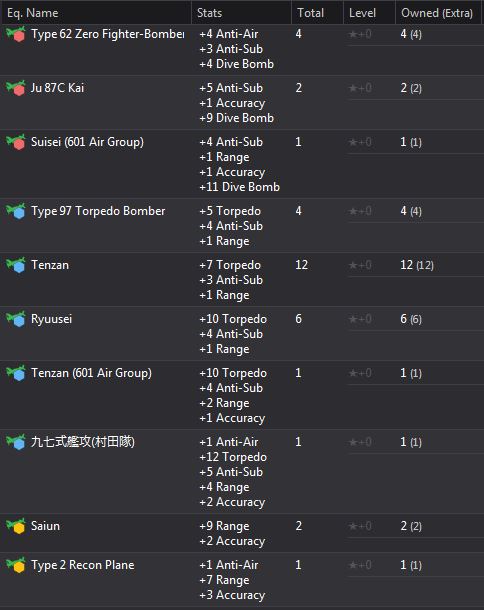Click the +9 Range stat of Saiun
The width and height of the screenshot is (484, 610).
tap(224, 526)
